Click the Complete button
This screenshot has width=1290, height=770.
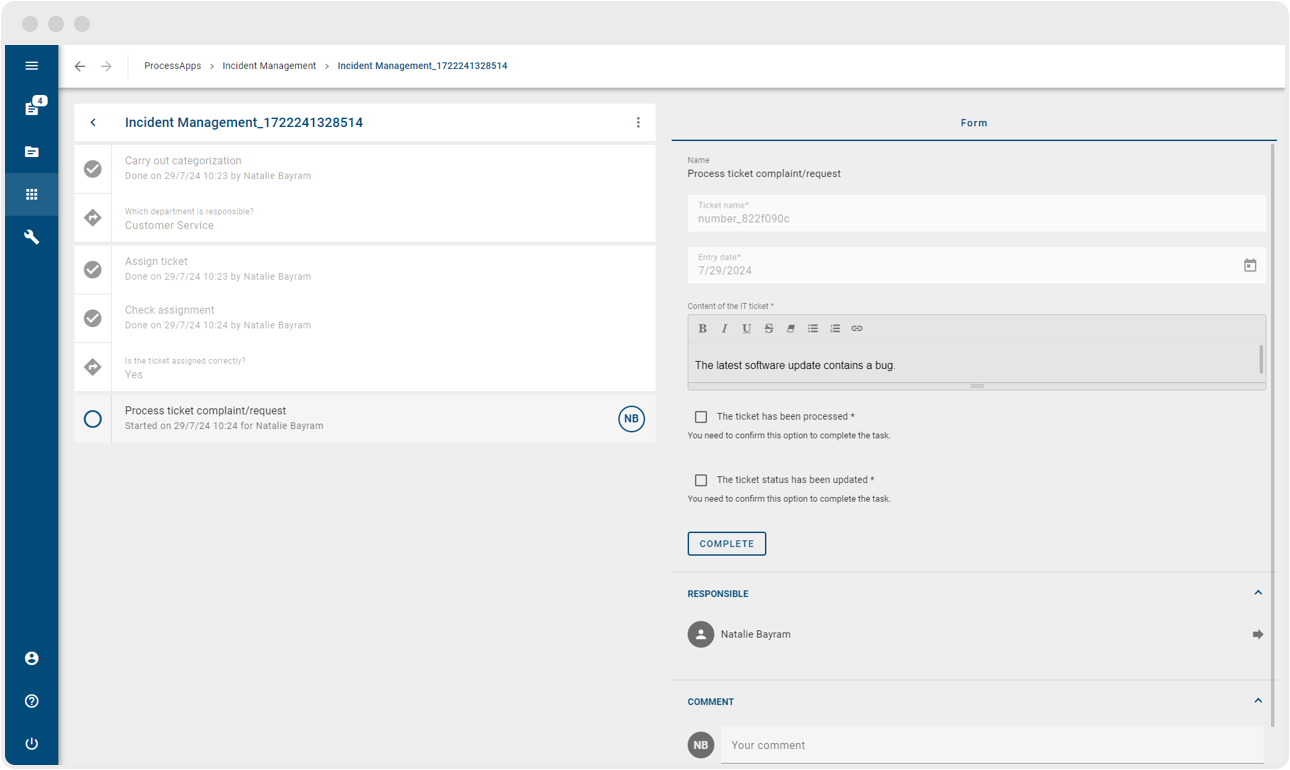(x=727, y=544)
